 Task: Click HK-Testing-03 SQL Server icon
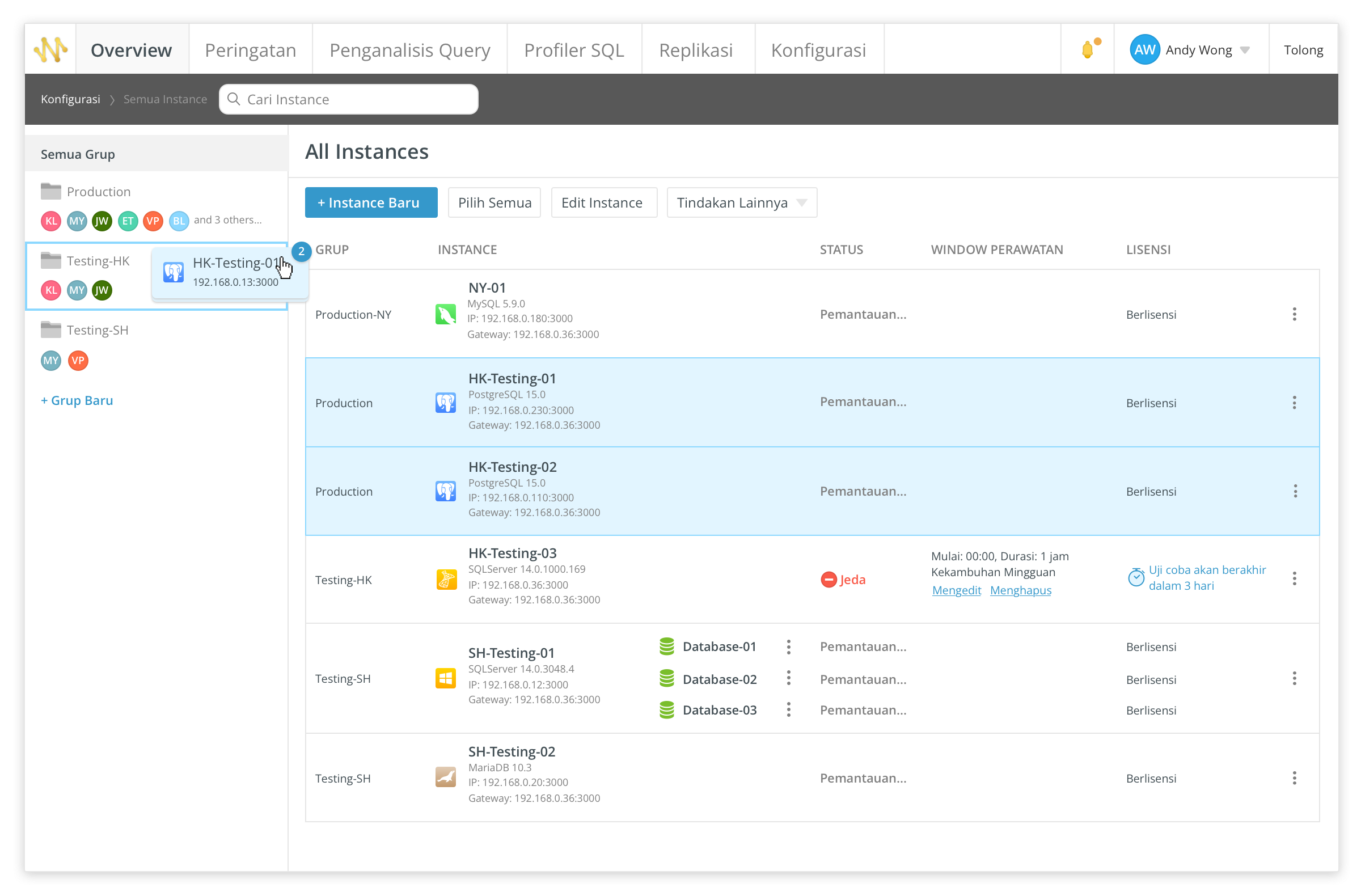click(446, 580)
